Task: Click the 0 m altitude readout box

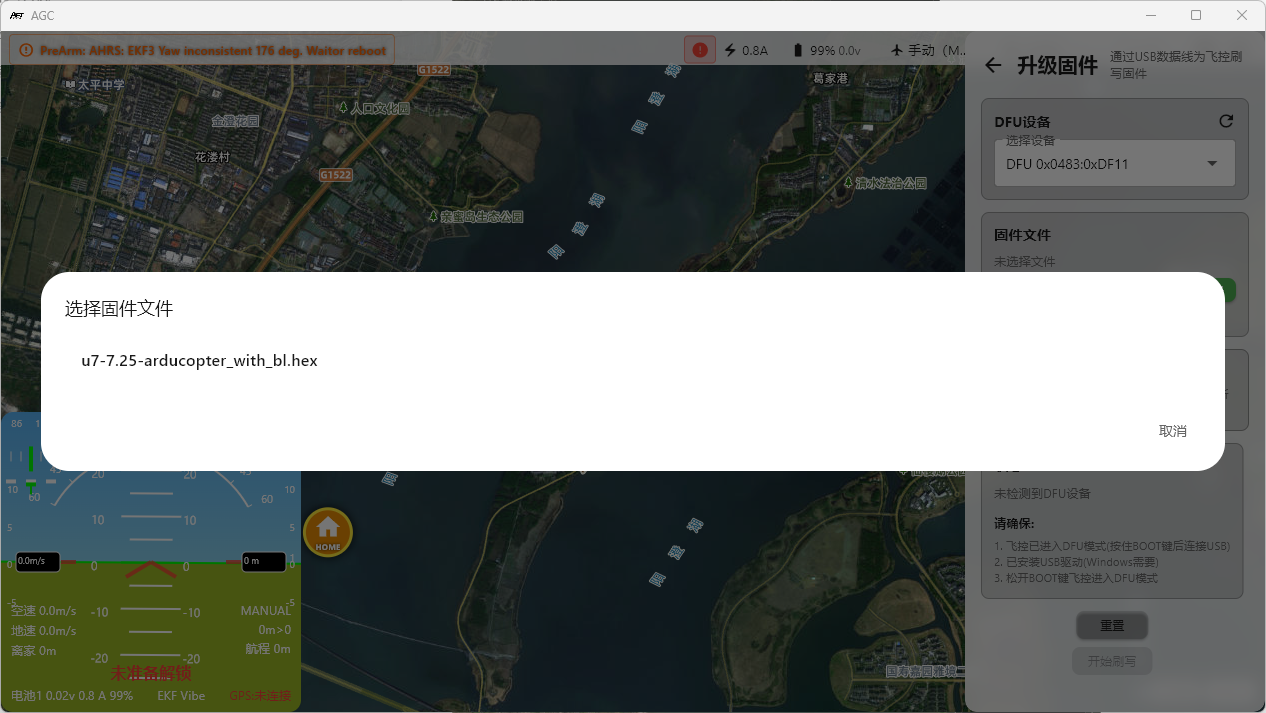Action: point(263,562)
